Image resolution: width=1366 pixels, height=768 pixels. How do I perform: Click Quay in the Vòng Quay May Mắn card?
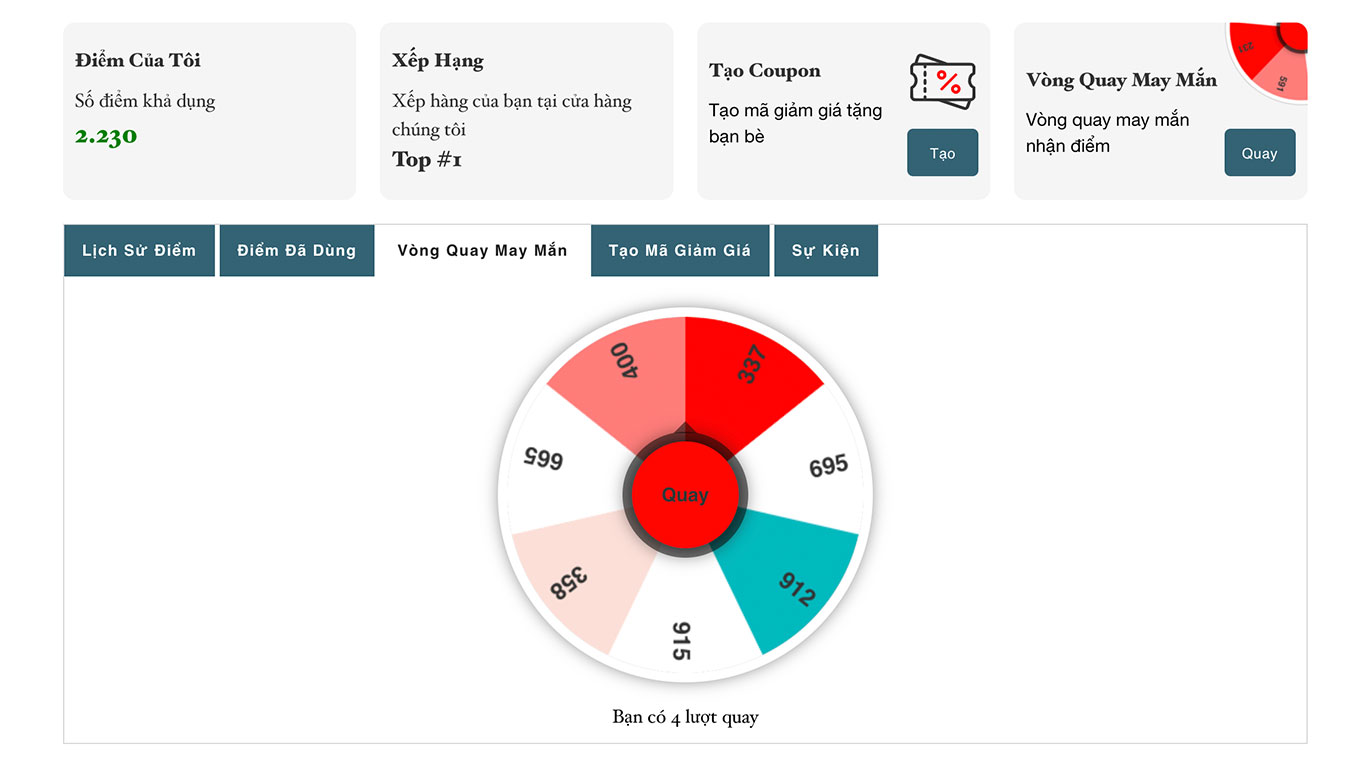pos(1259,152)
